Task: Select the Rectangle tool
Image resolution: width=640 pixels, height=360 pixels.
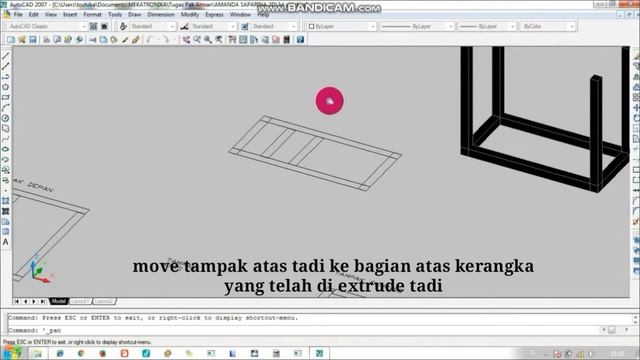Action: [x=6, y=97]
